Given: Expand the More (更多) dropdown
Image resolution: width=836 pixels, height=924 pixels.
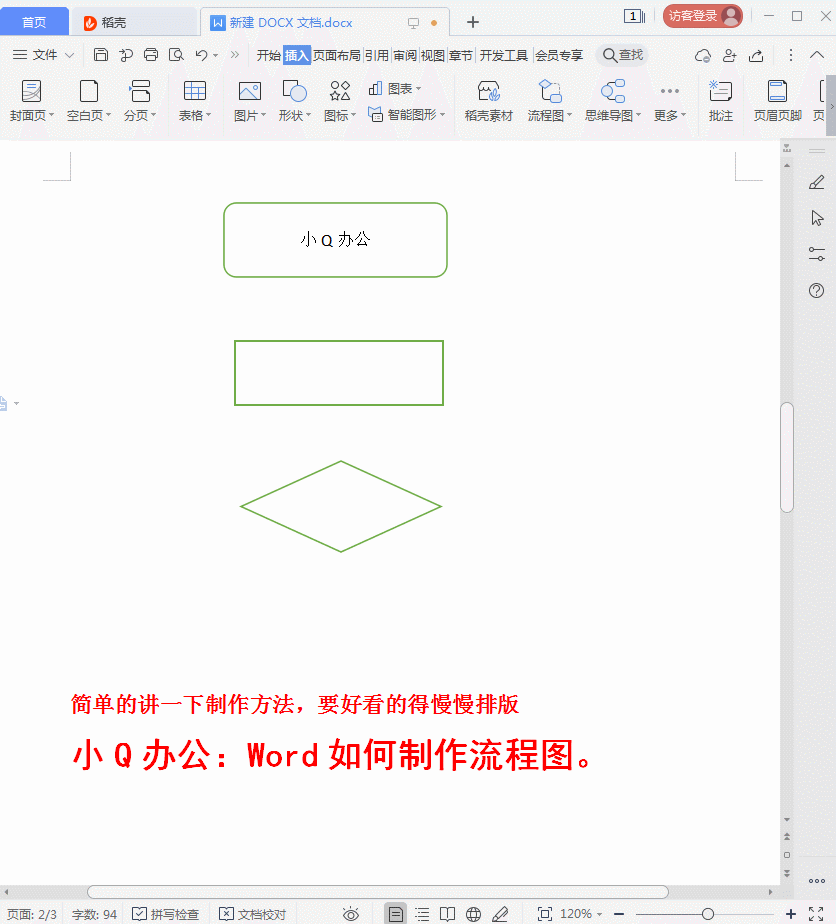Looking at the screenshot, I should (x=670, y=101).
